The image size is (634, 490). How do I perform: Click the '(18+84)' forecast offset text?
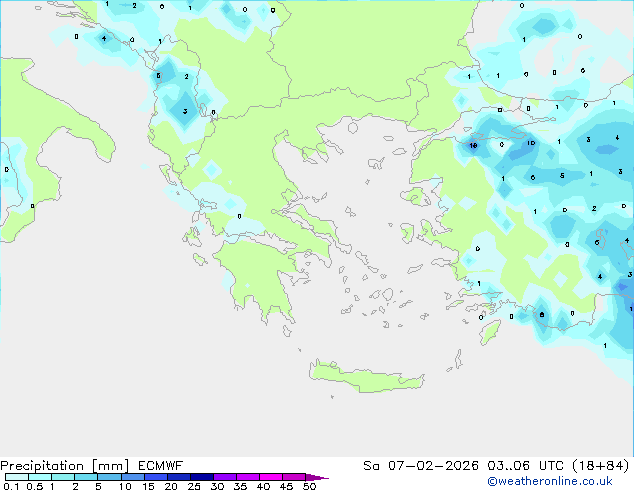click(600, 466)
